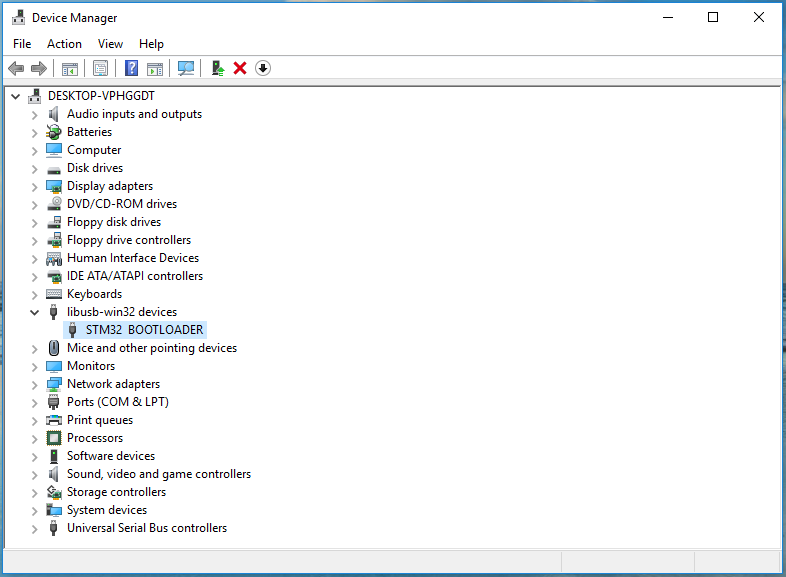
Task: Open the View menu
Action: click(x=110, y=44)
